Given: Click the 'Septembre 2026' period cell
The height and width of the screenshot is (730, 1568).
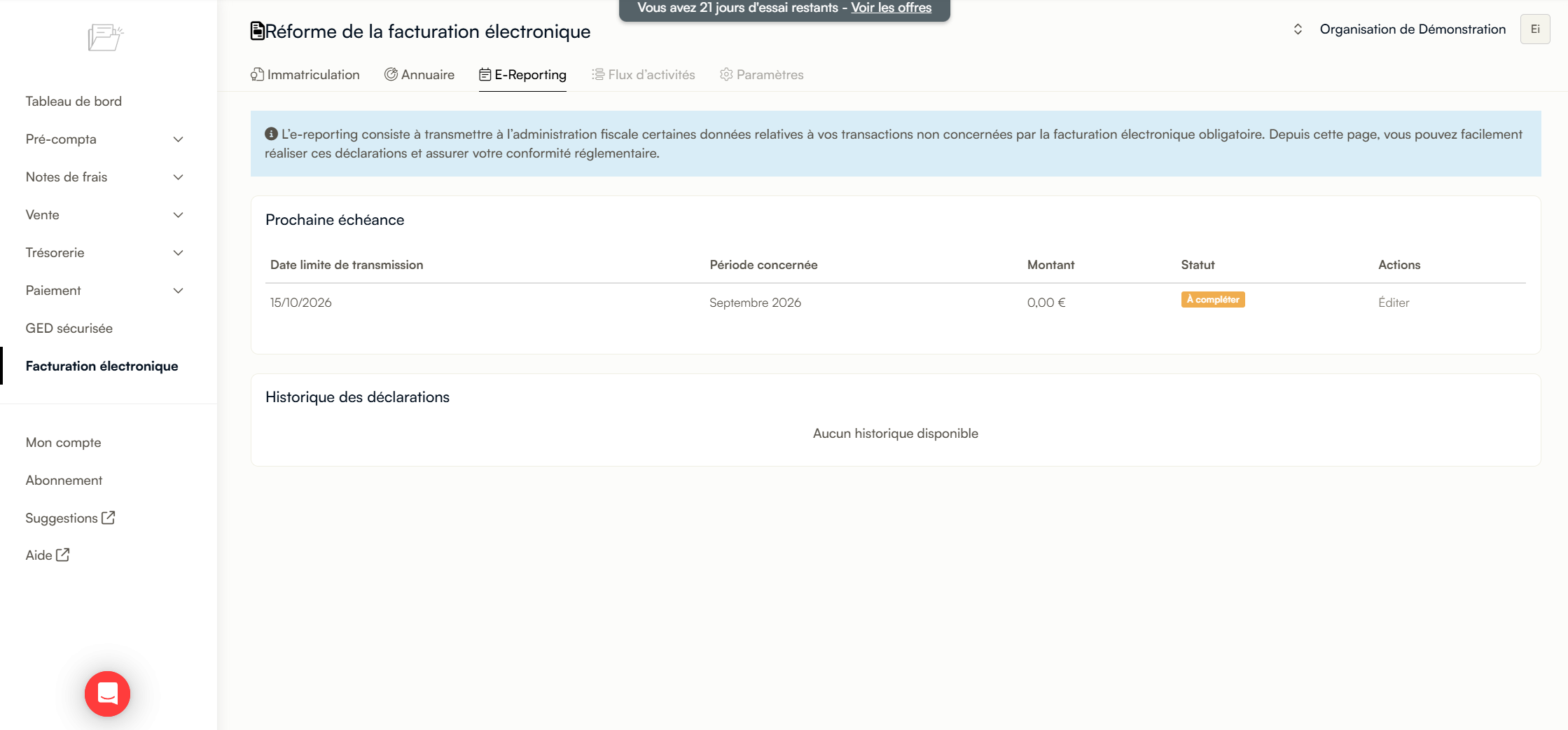Looking at the screenshot, I should point(755,303).
